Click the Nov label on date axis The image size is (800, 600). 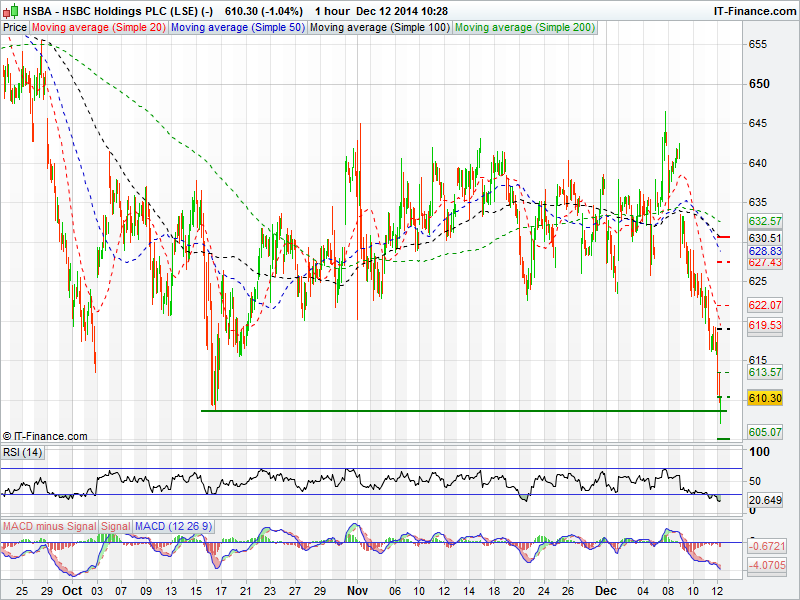[x=359, y=591]
